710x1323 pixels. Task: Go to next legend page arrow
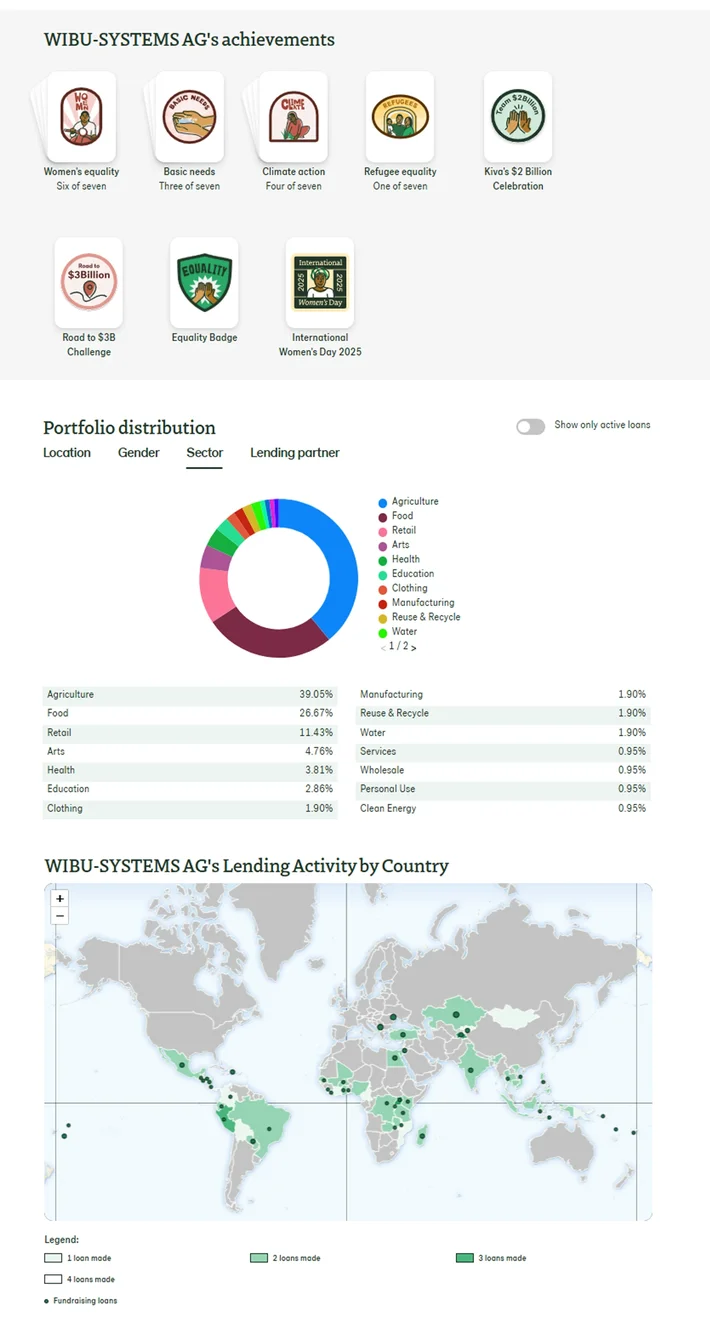(x=414, y=648)
